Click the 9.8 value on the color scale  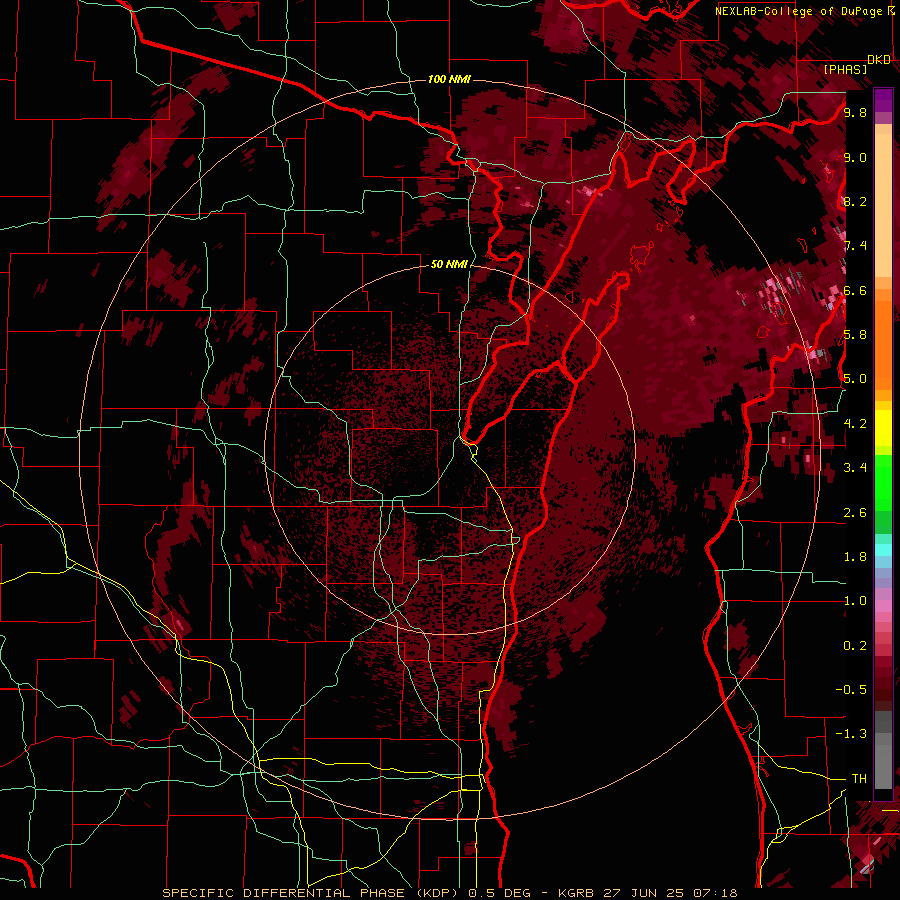pos(855,112)
